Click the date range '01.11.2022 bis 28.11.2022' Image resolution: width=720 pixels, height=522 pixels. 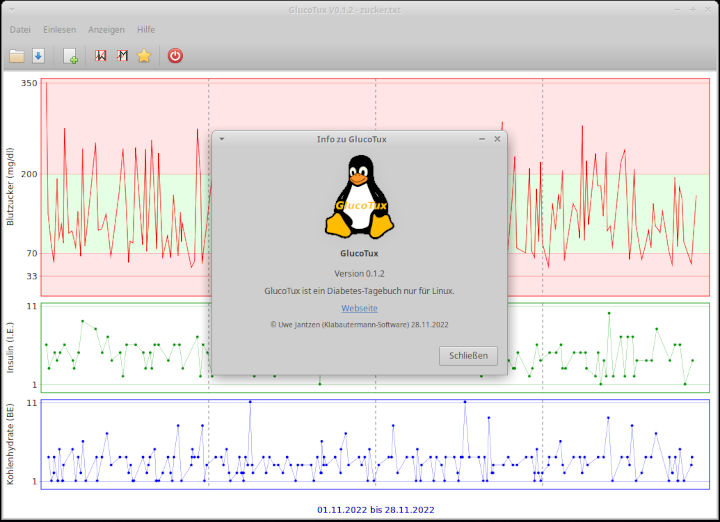[x=376, y=510]
